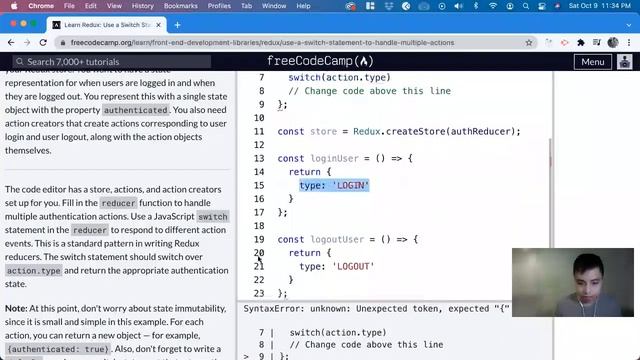Image resolution: width=640 pixels, height=360 pixels.
Task: Open the Bookmarks menu
Action: [x=180, y=6]
